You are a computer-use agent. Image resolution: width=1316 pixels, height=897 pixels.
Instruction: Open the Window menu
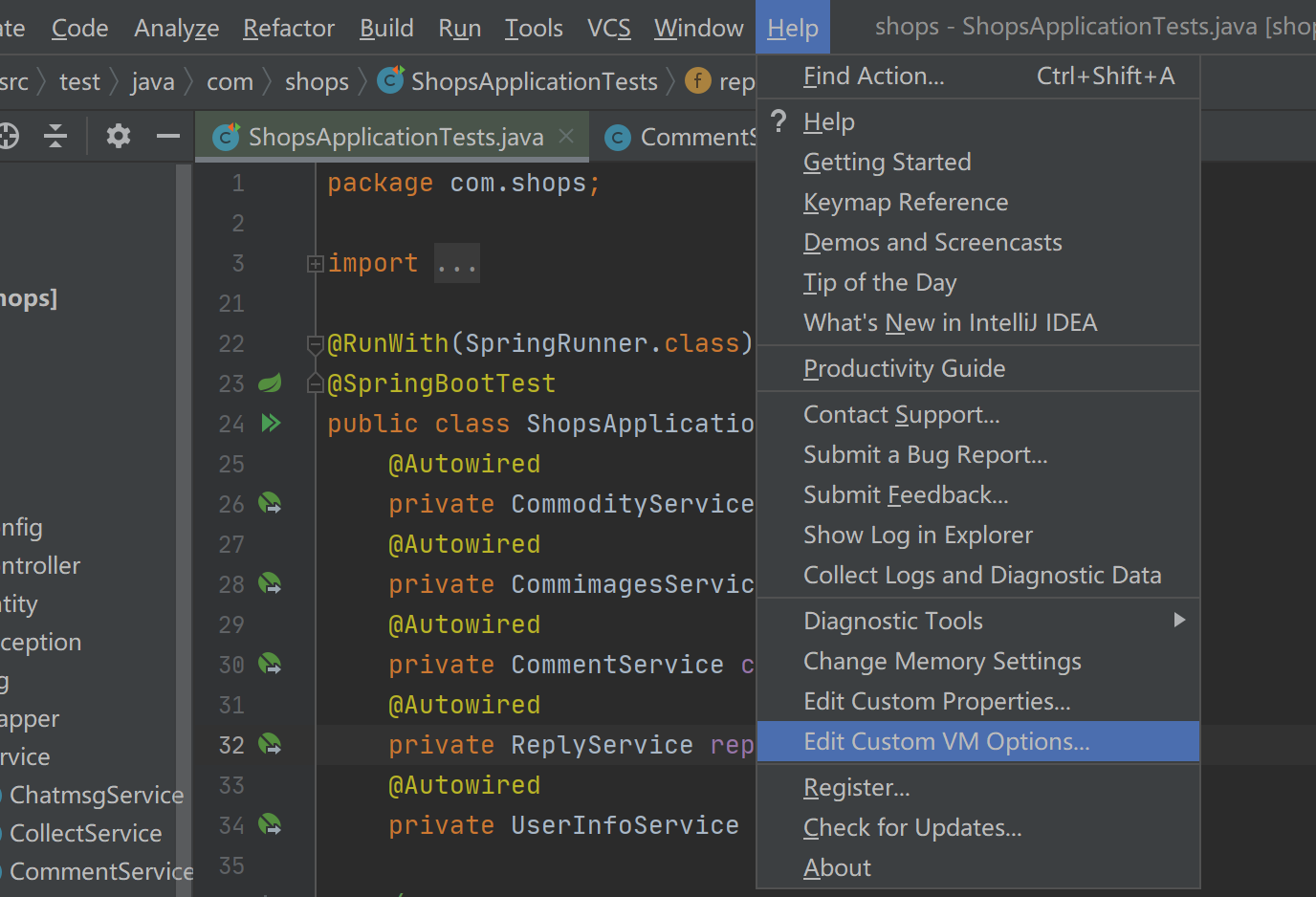[x=699, y=28]
